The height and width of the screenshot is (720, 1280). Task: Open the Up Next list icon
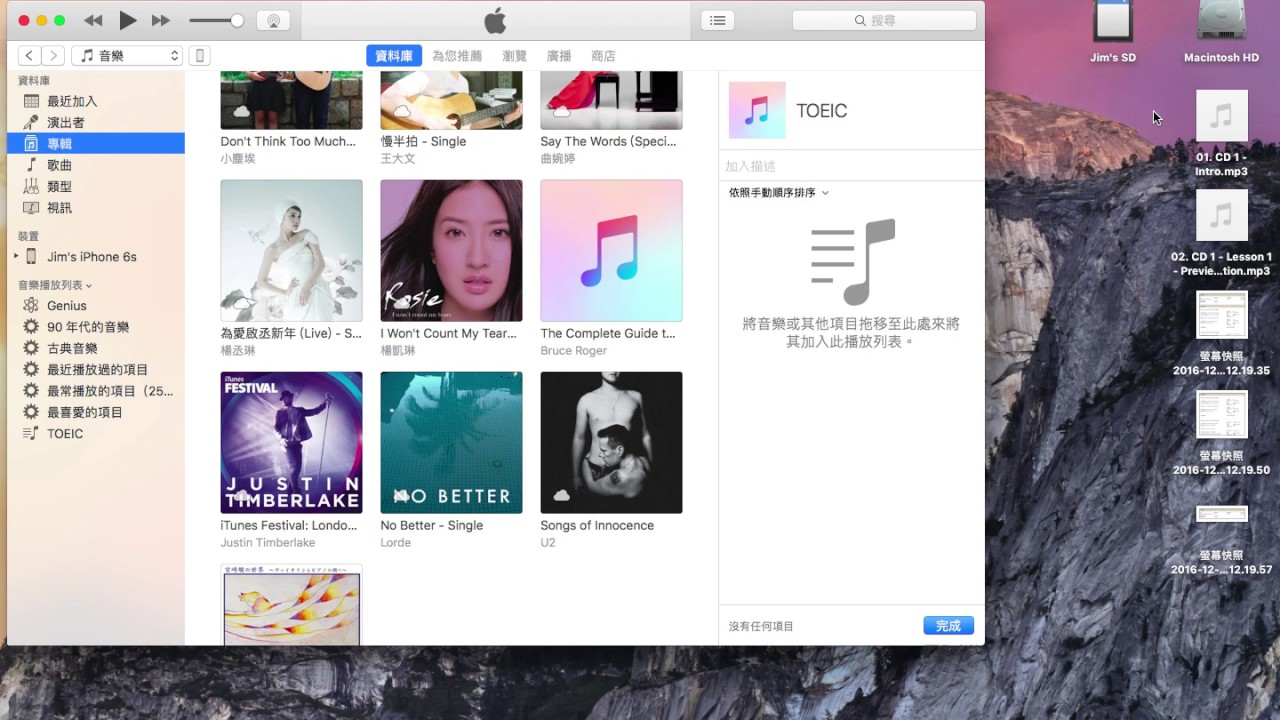pos(717,20)
